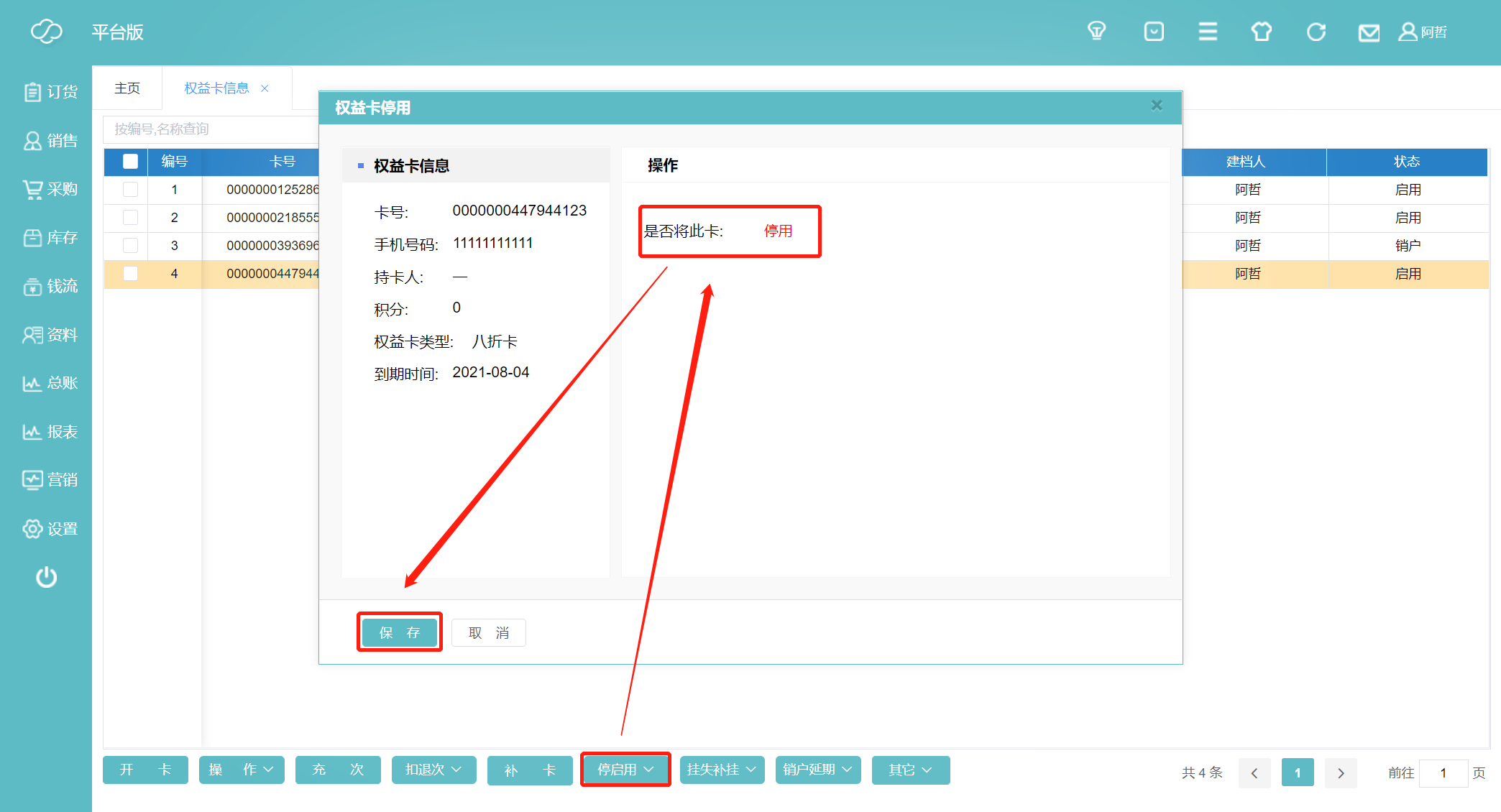Check the checkbox for row 1
This screenshot has width=1501, height=812.
coord(130,190)
